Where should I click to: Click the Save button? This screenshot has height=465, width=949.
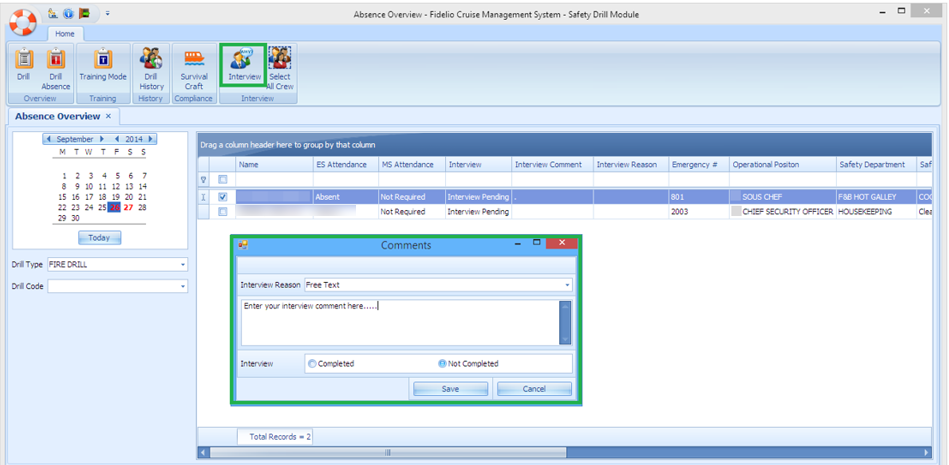(450, 389)
